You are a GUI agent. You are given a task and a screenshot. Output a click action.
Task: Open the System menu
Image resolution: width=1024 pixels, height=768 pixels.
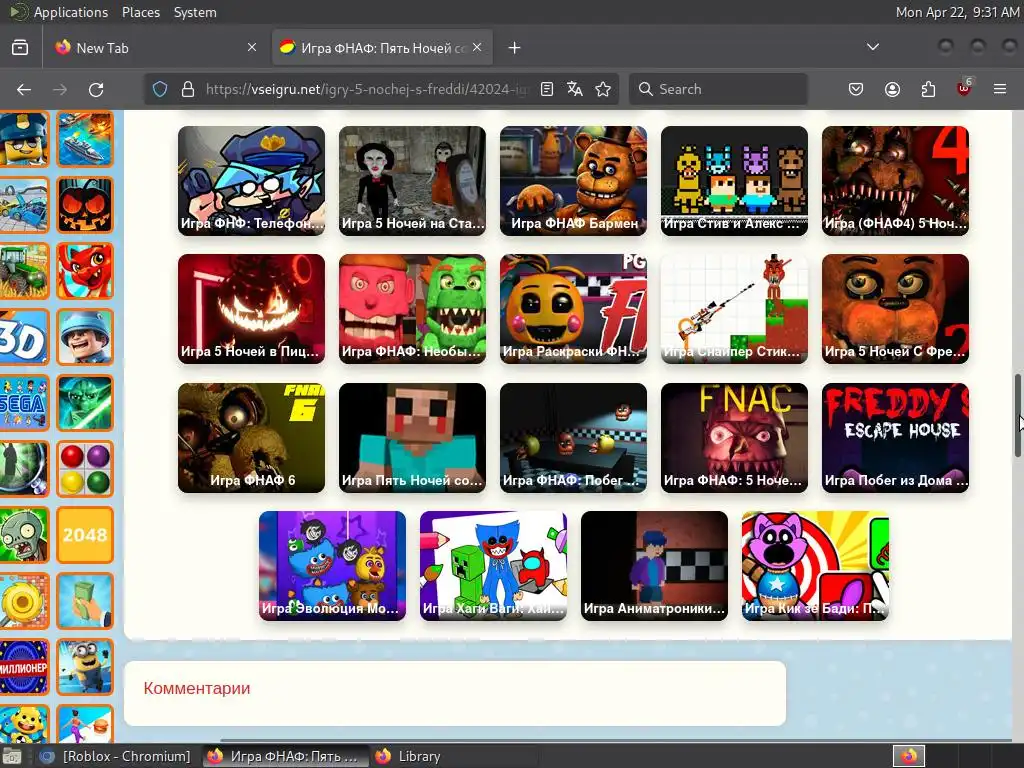[x=195, y=12]
